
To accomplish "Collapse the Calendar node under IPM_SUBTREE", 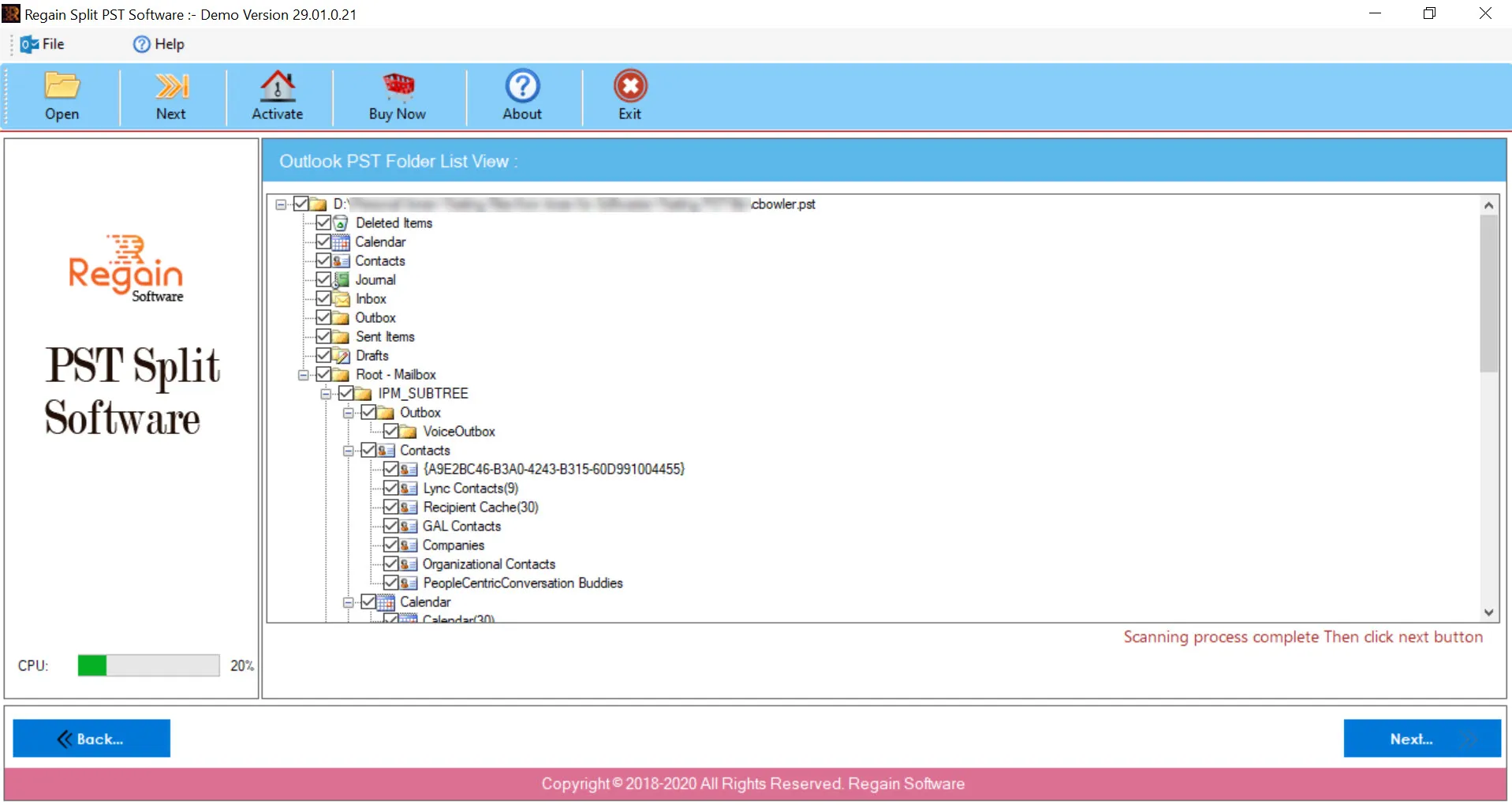I will click(348, 602).
